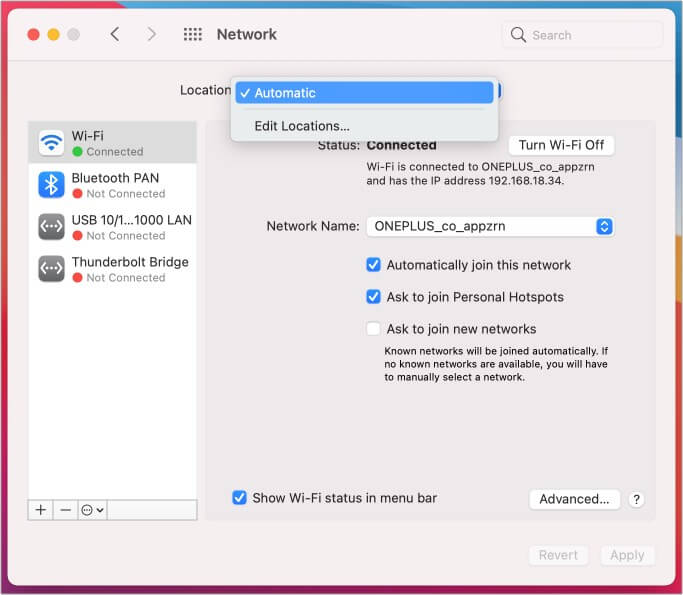
Task: Add a new network service with plus
Action: (x=41, y=510)
